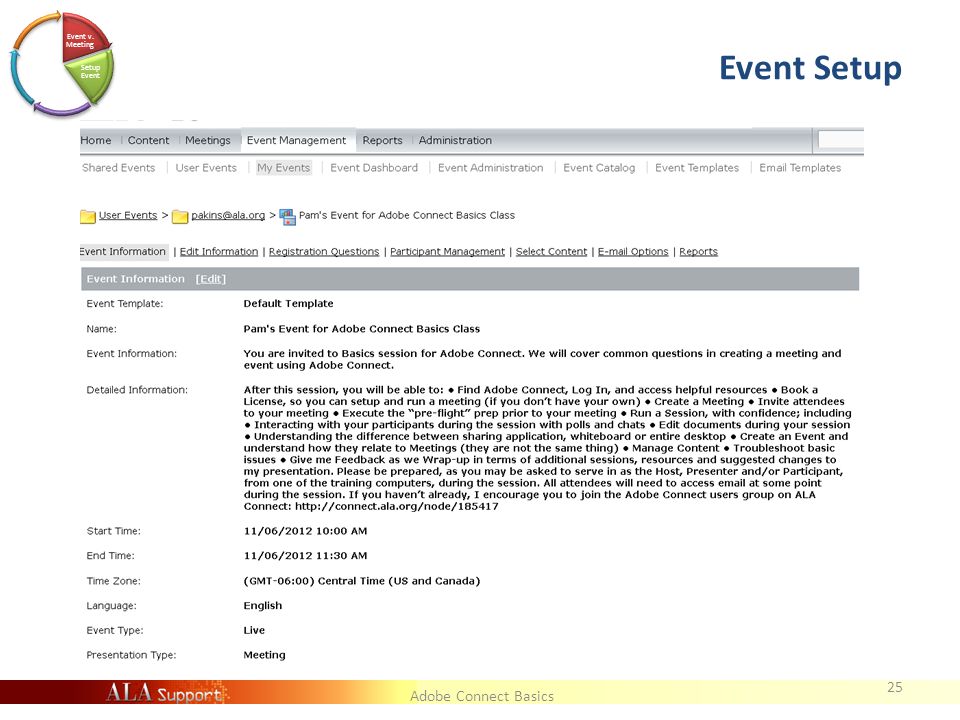Open Shared Events submenu
The image size is (960, 720).
click(x=118, y=168)
